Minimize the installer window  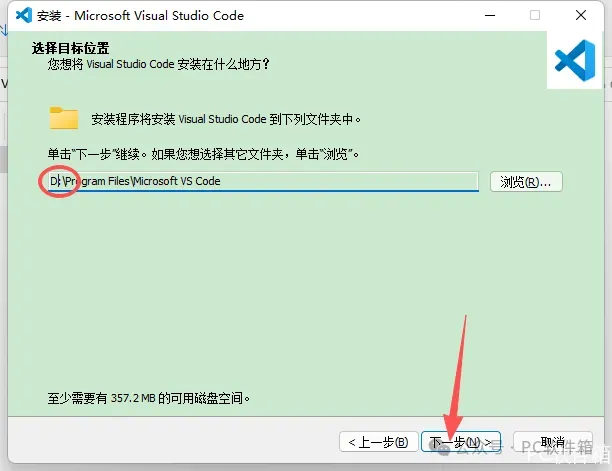click(490, 16)
